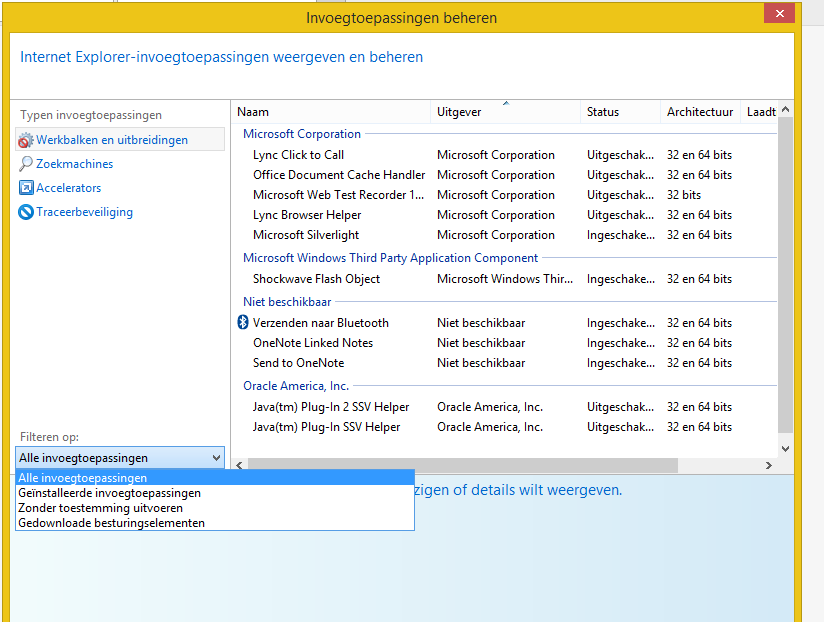This screenshot has height=622, width=824.
Task: Sort the list by the Uitgever column
Action: 506,112
